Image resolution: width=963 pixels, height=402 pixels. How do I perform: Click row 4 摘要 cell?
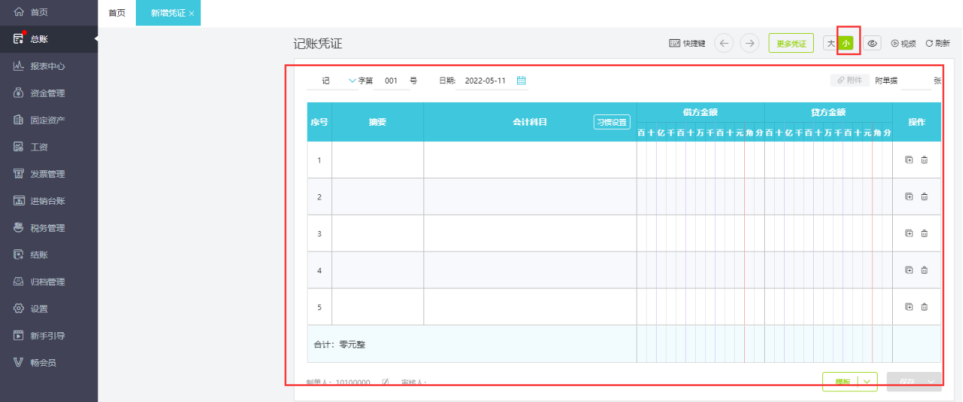coord(378,270)
